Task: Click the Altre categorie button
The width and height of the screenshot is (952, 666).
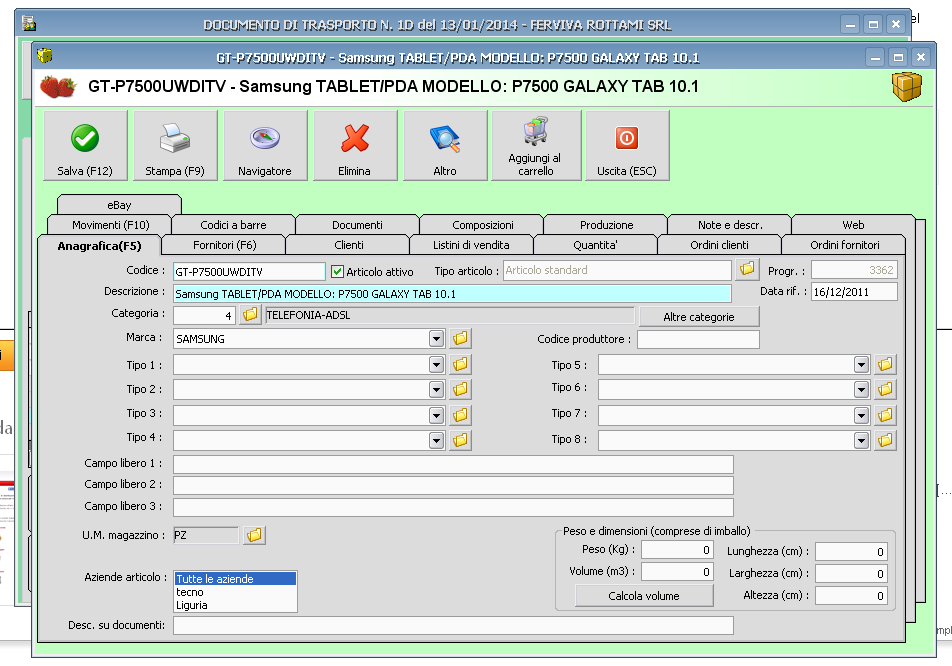Action: (x=698, y=317)
